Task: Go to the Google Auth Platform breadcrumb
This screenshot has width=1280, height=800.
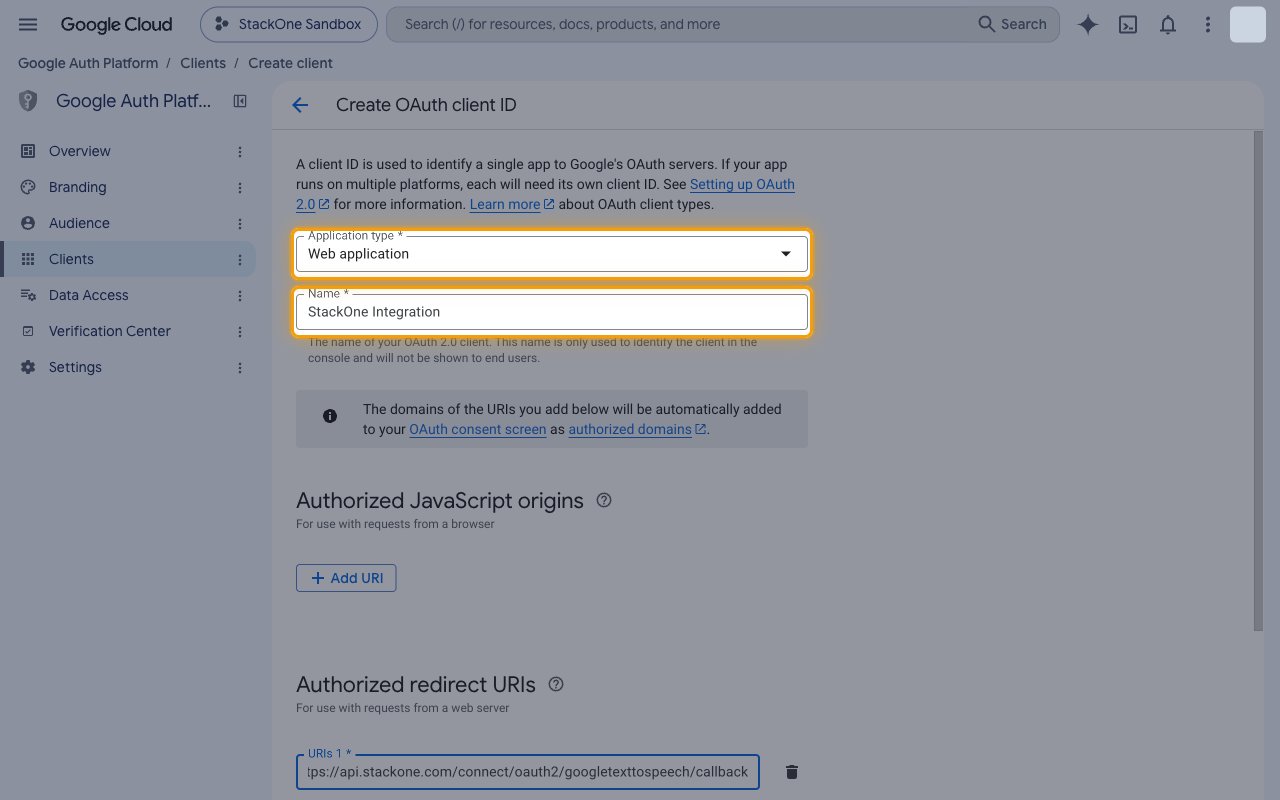Action: point(88,63)
